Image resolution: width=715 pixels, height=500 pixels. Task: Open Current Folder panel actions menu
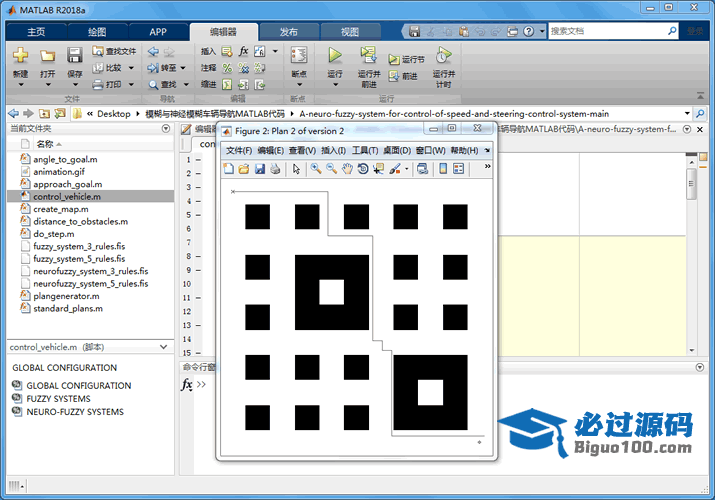pyautogui.click(x=166, y=129)
